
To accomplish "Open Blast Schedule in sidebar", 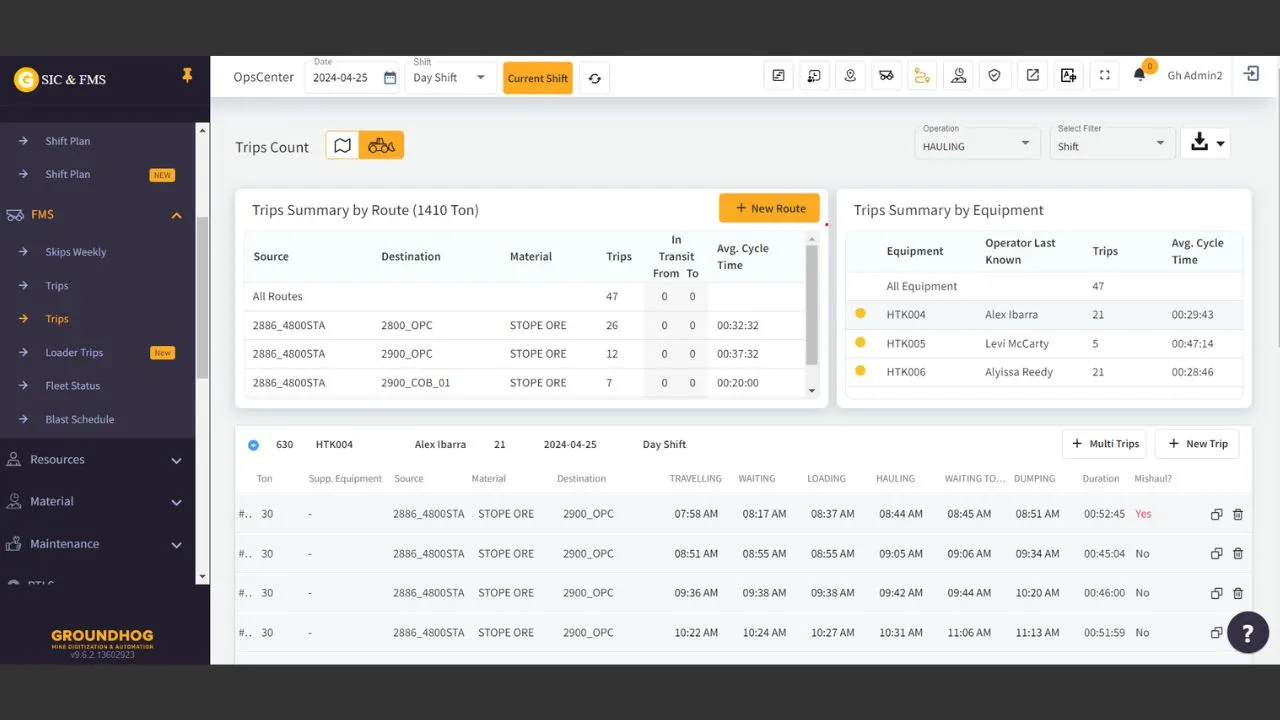I will [x=79, y=419].
